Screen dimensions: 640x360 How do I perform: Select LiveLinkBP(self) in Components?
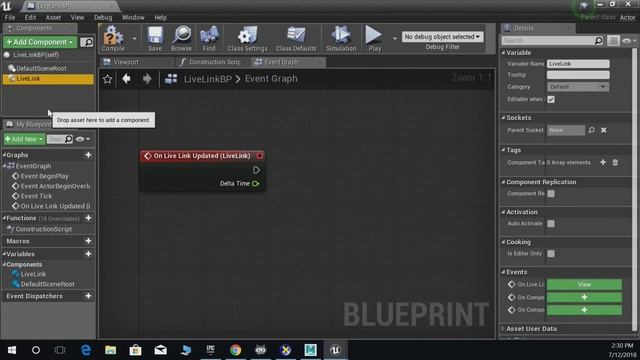coord(36,55)
